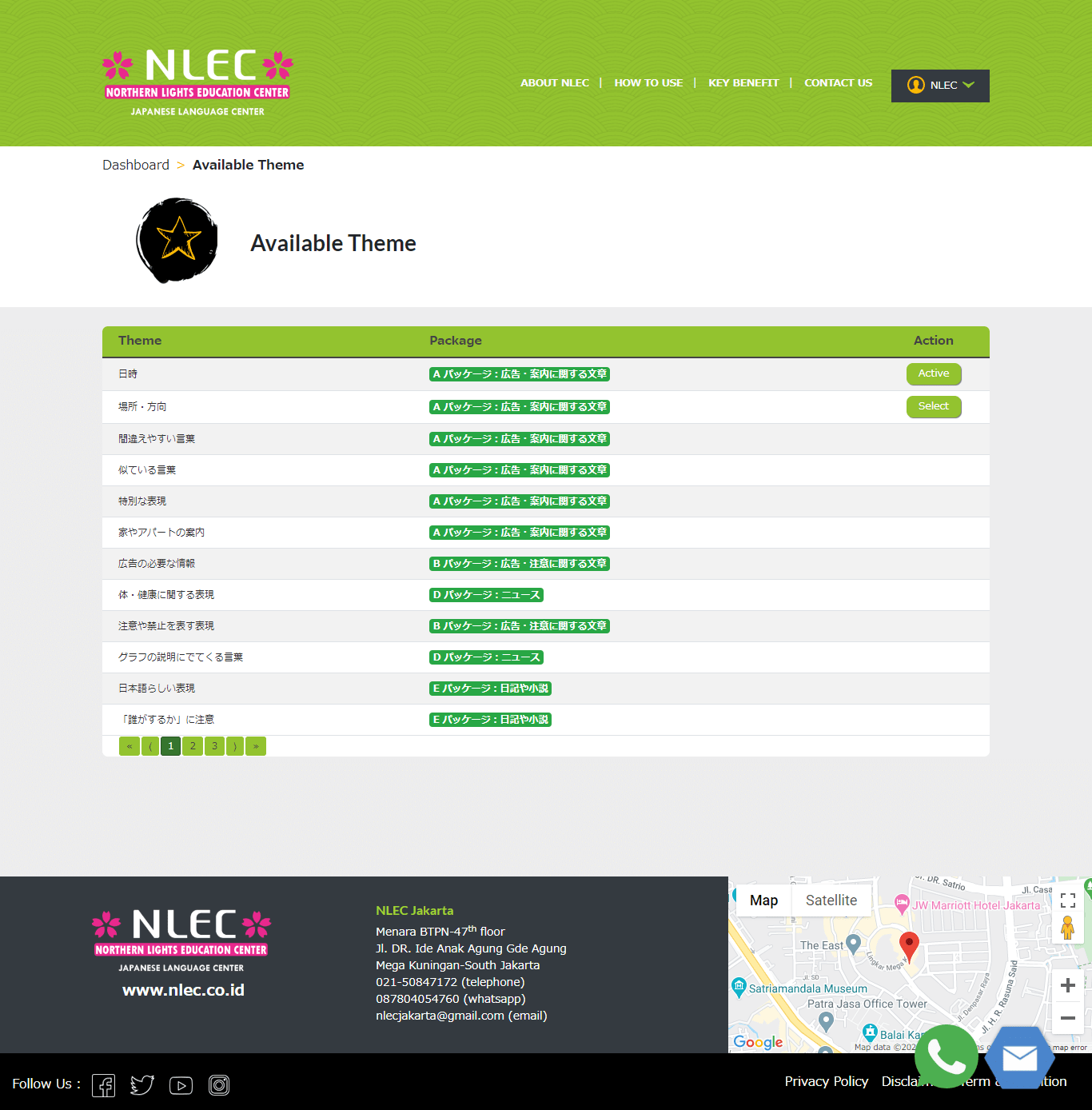
Task: Open the Twitter social icon
Action: pyautogui.click(x=142, y=1085)
